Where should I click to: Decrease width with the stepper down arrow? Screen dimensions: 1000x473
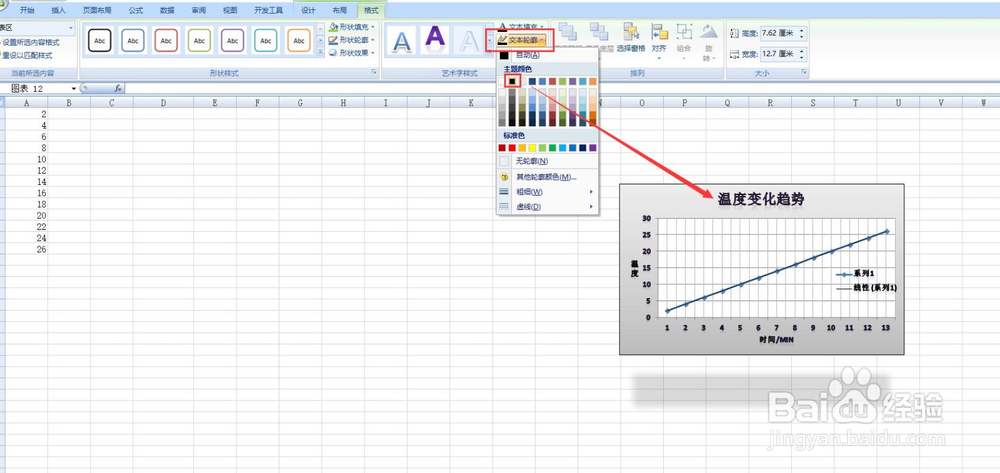[802, 58]
